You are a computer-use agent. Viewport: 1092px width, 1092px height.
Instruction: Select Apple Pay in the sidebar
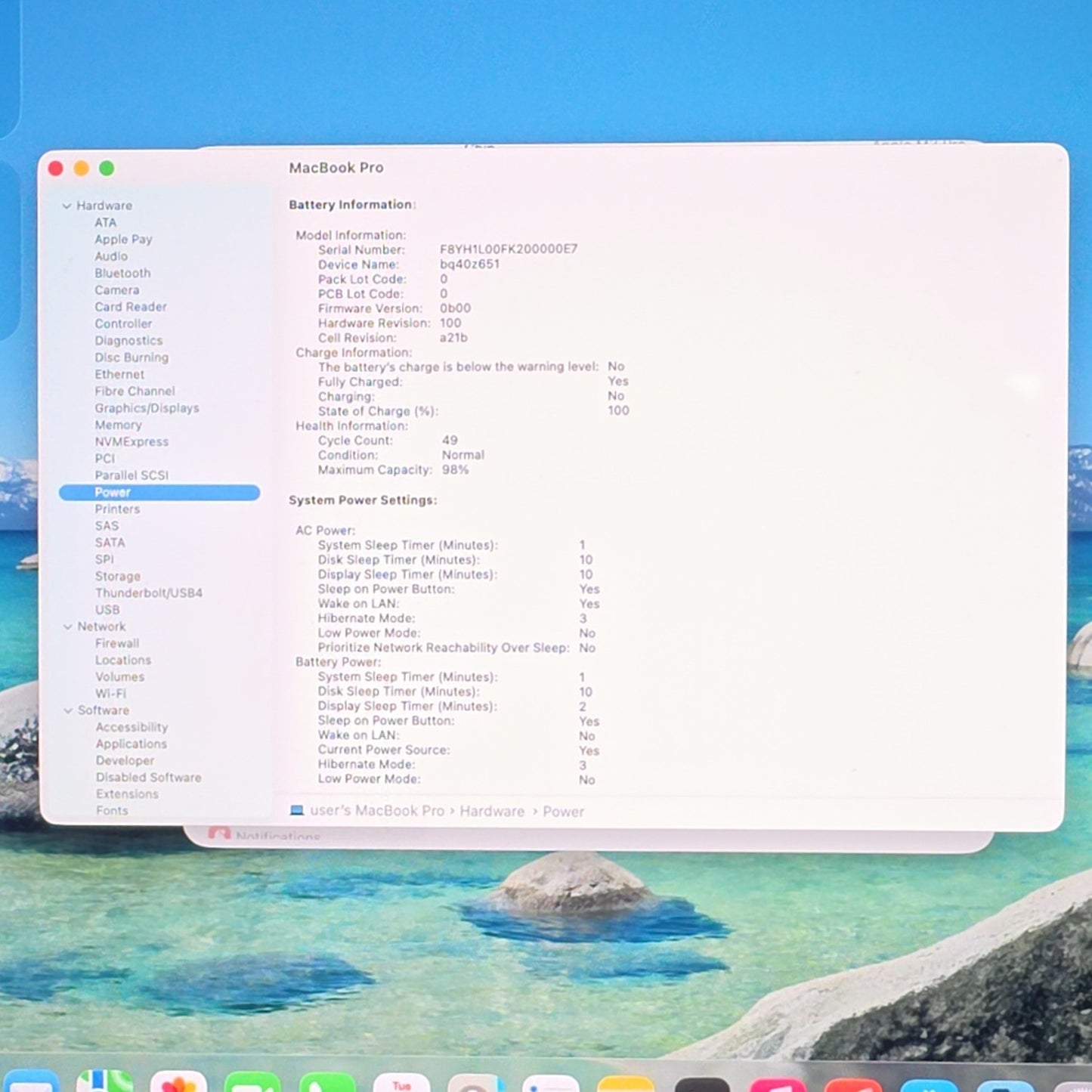pos(123,240)
